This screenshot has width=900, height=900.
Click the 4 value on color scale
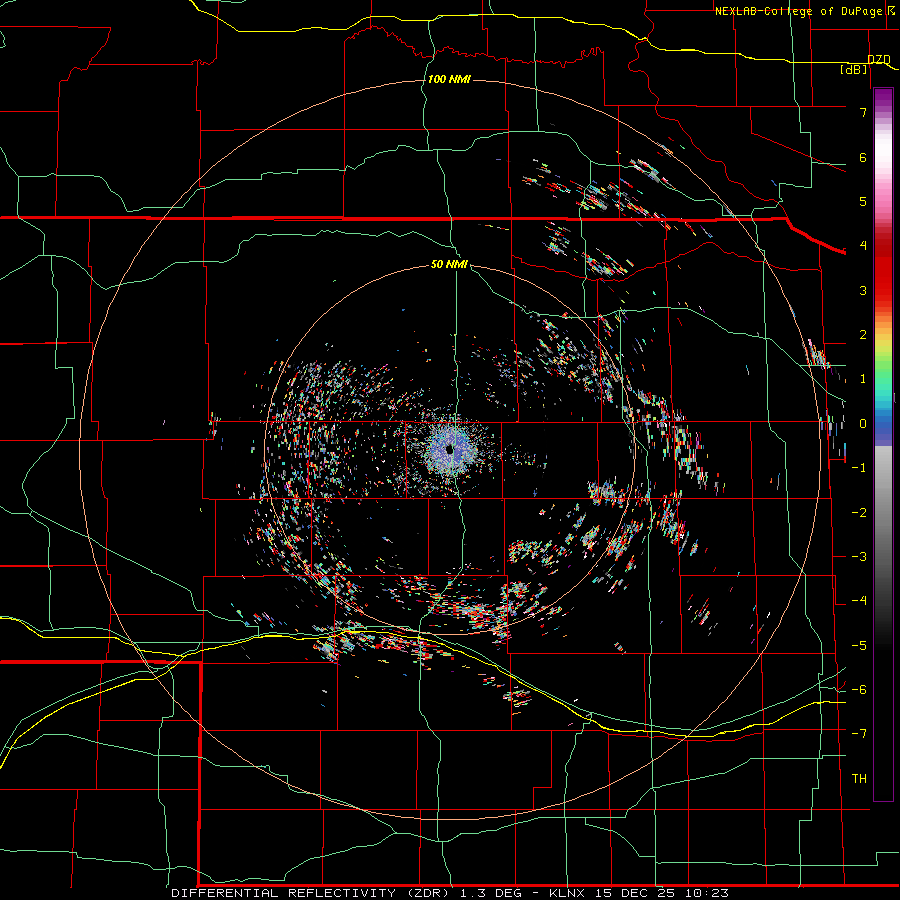coord(863,245)
